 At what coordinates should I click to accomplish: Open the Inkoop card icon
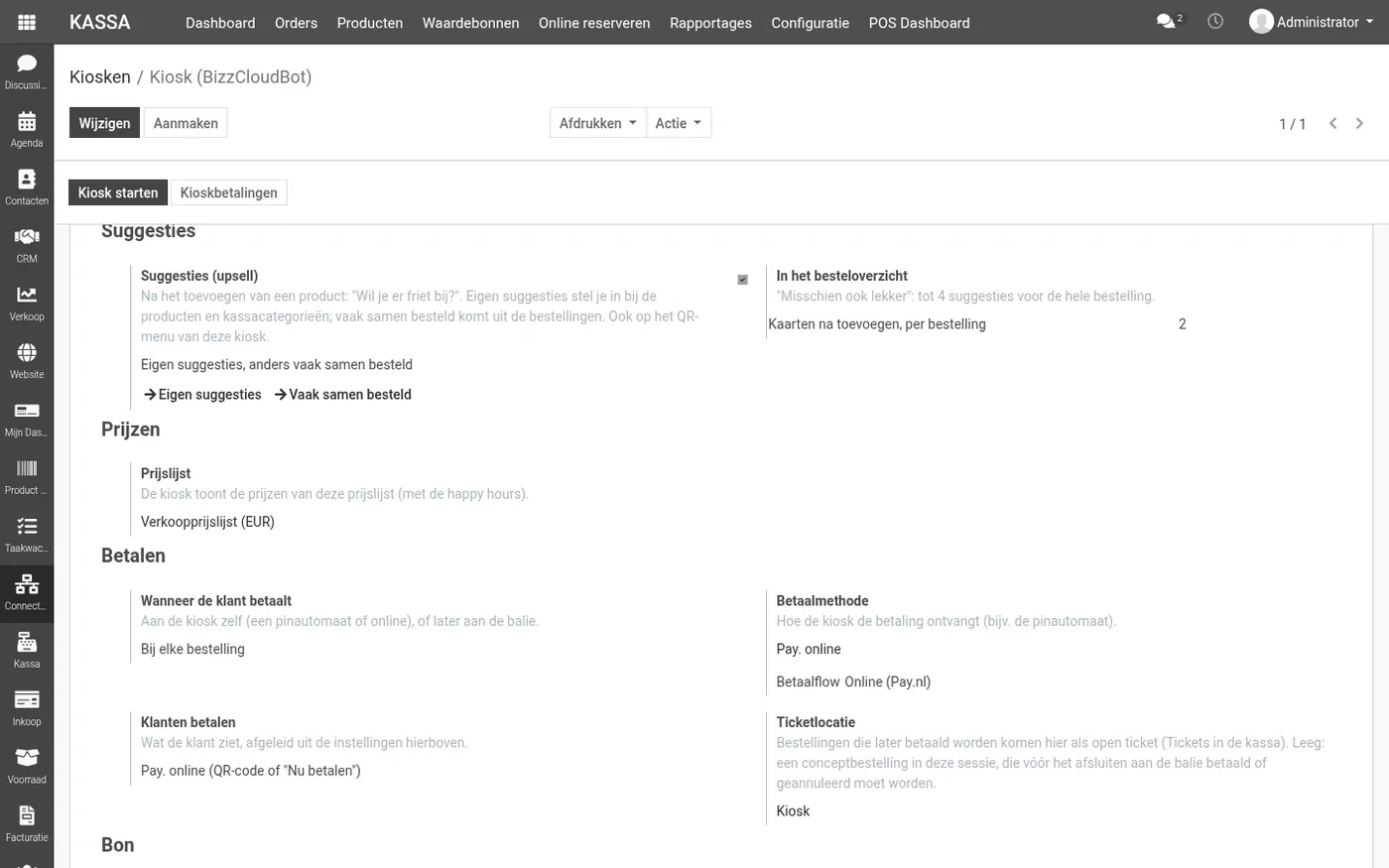click(x=27, y=708)
